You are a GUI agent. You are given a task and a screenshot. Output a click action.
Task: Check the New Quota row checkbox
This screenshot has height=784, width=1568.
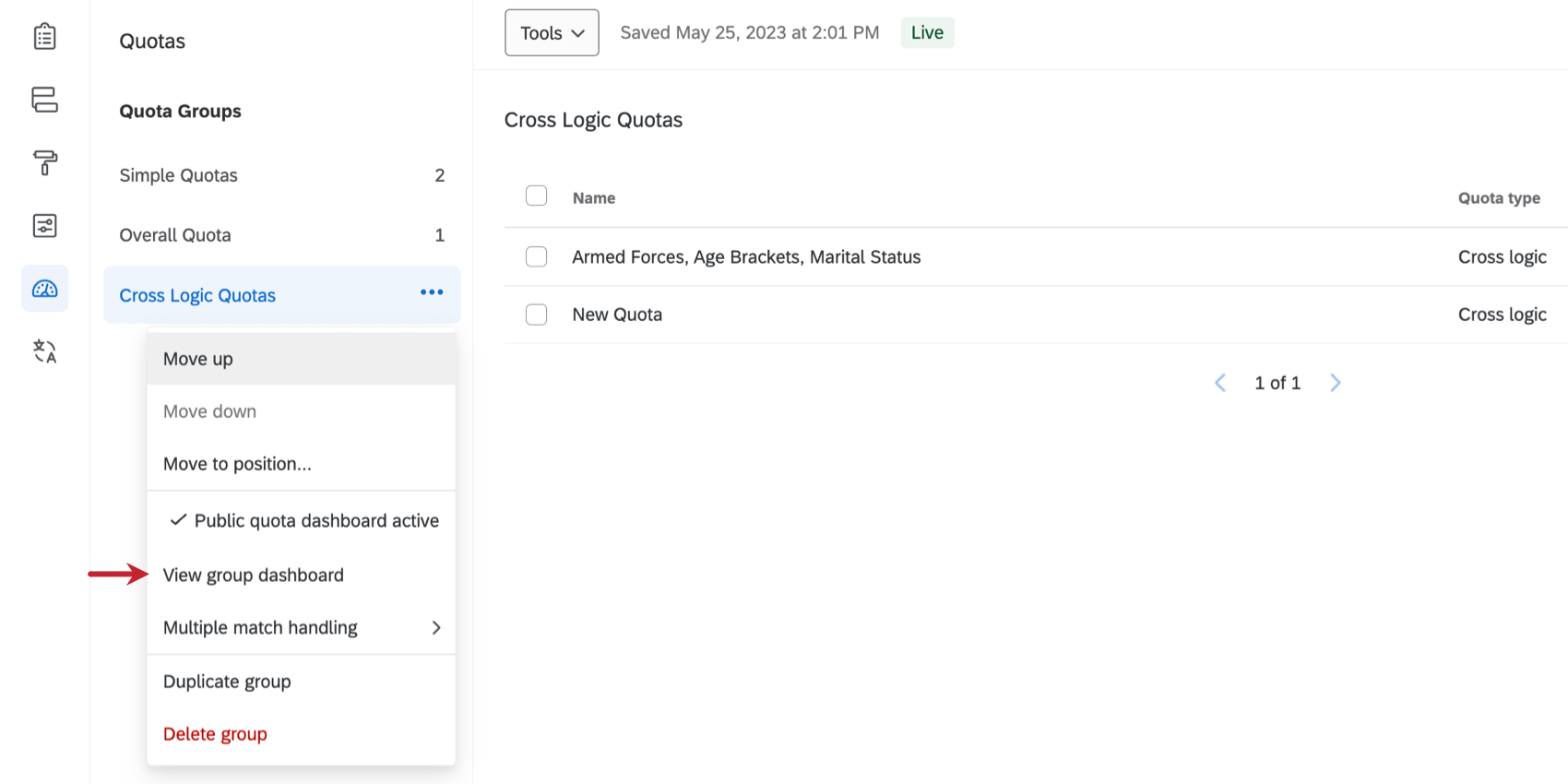[x=536, y=315]
